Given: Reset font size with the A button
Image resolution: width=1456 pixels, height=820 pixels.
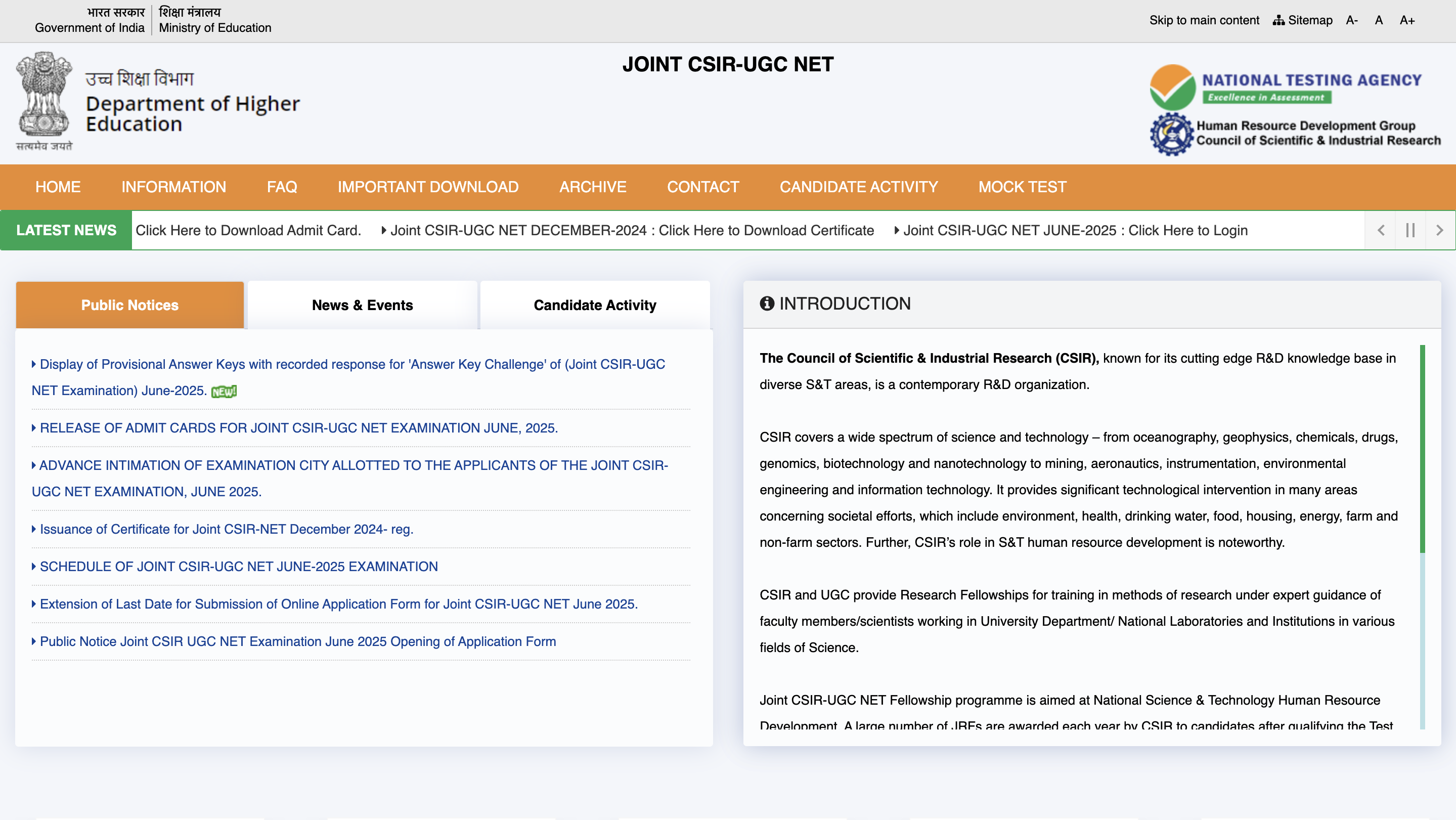Looking at the screenshot, I should pos(1379,20).
